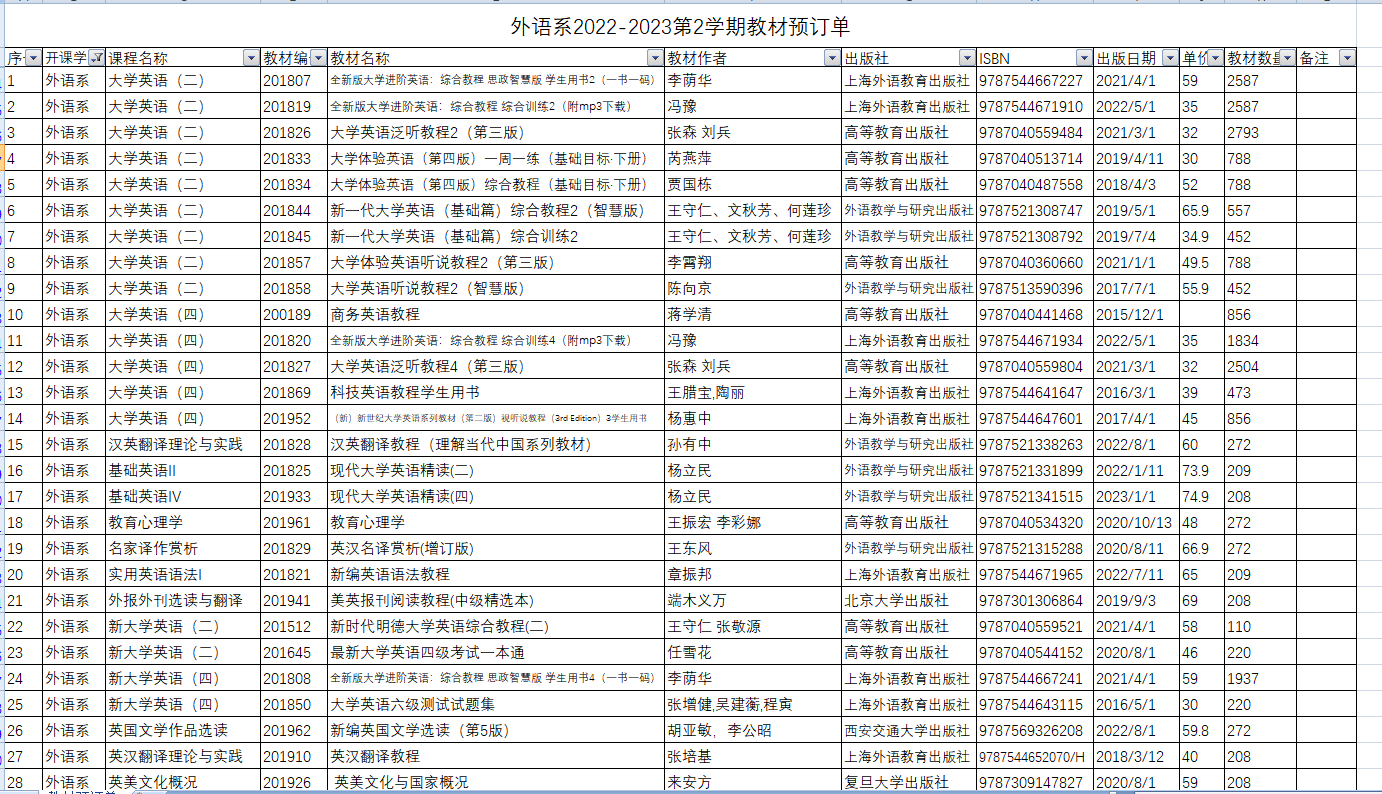Open the 出版日期 column filter dropdown

[1170, 58]
